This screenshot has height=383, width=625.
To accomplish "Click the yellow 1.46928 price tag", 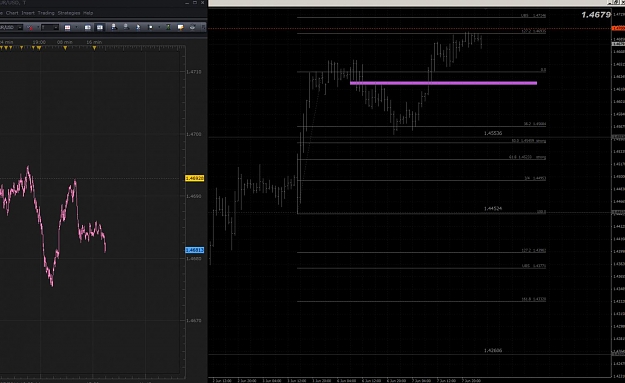I will (x=195, y=178).
